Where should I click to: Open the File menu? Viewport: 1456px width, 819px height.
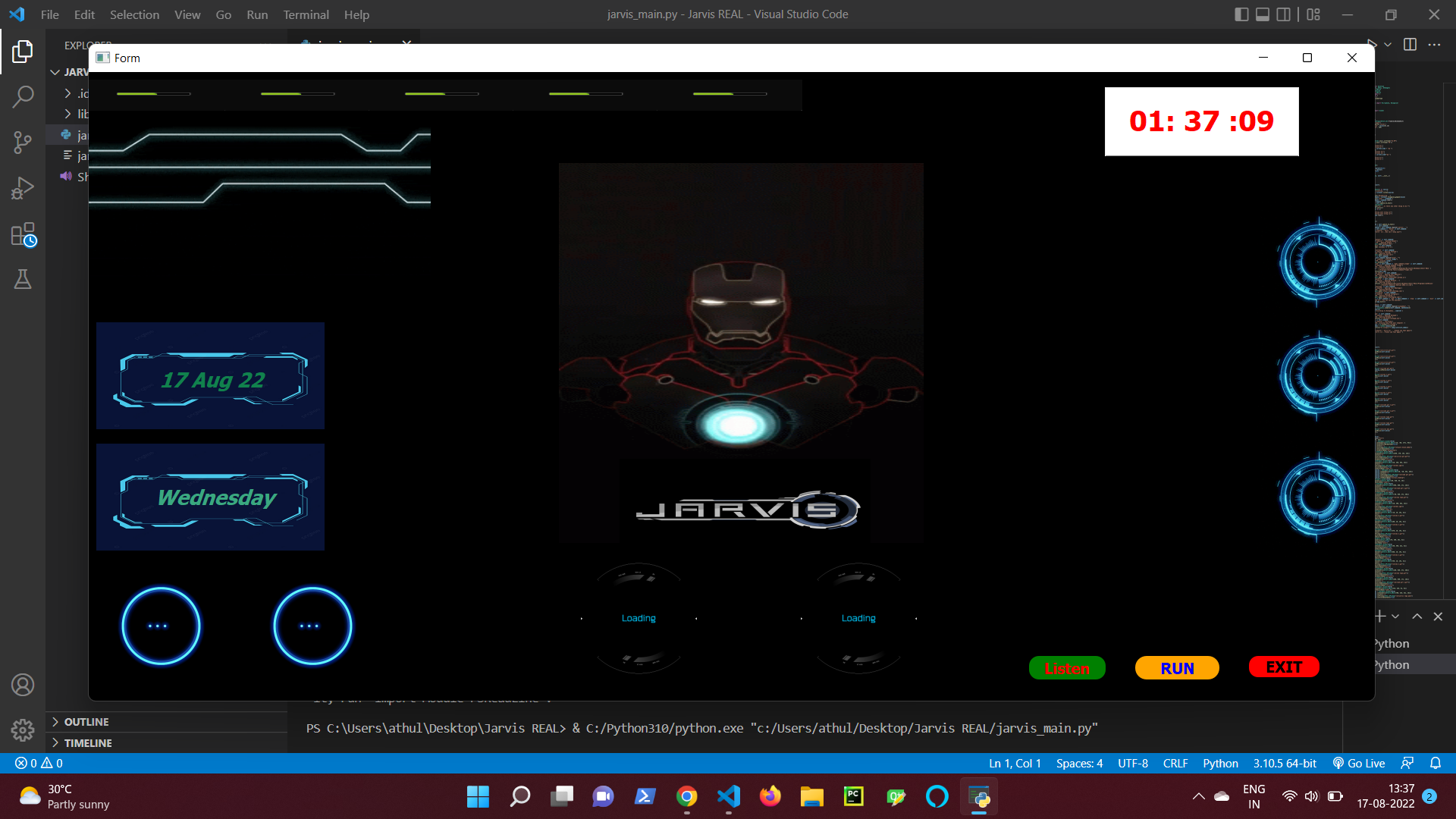pos(49,14)
